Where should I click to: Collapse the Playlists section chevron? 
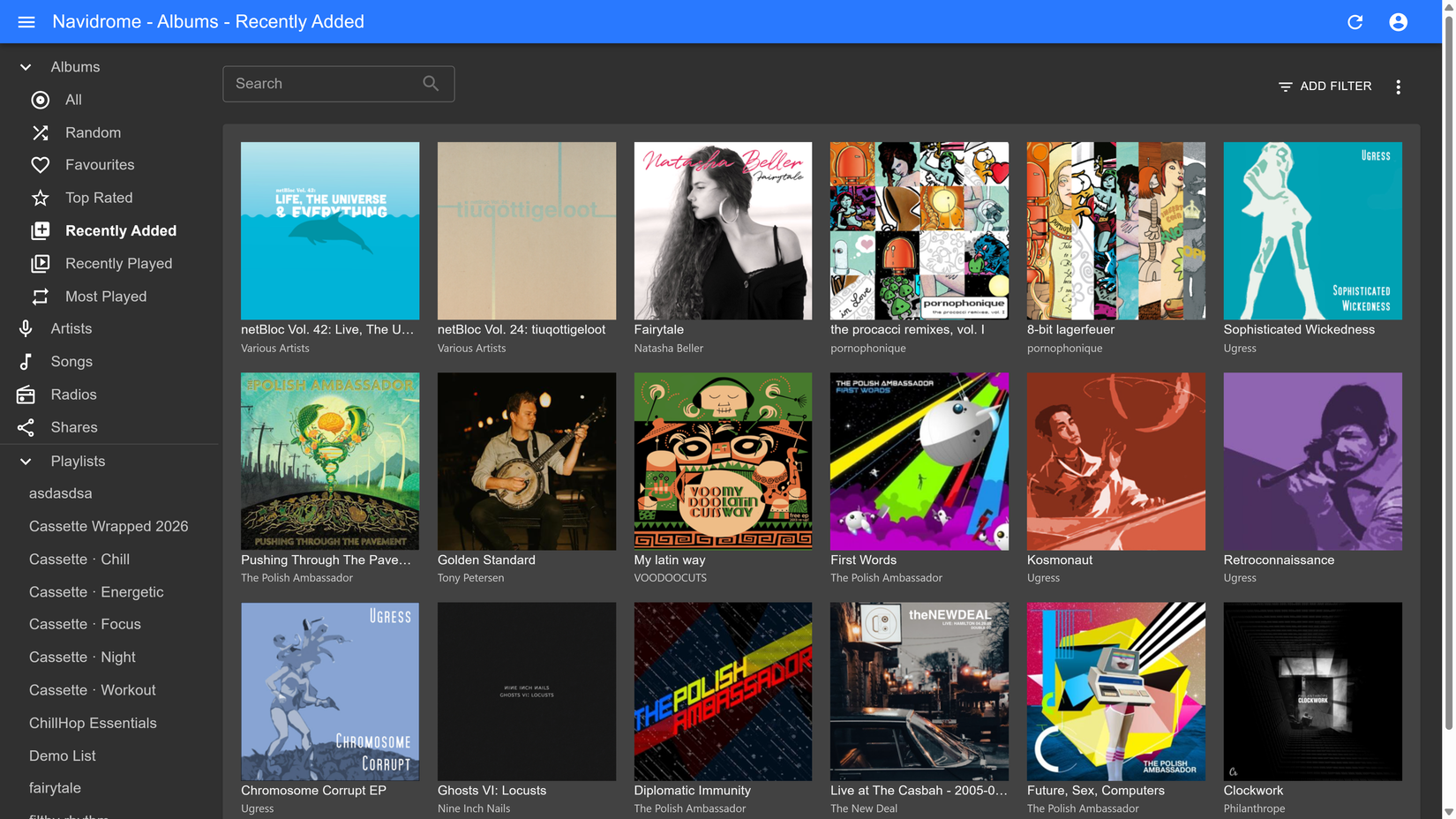click(x=26, y=461)
